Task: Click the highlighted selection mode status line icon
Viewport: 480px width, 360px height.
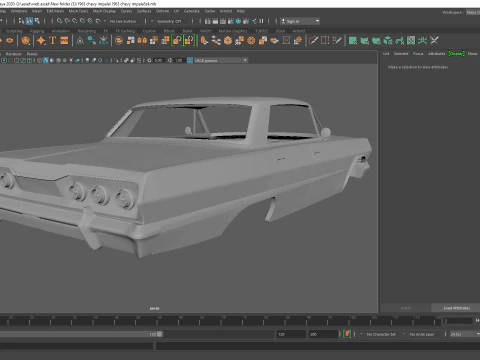Action: [x=29, y=21]
